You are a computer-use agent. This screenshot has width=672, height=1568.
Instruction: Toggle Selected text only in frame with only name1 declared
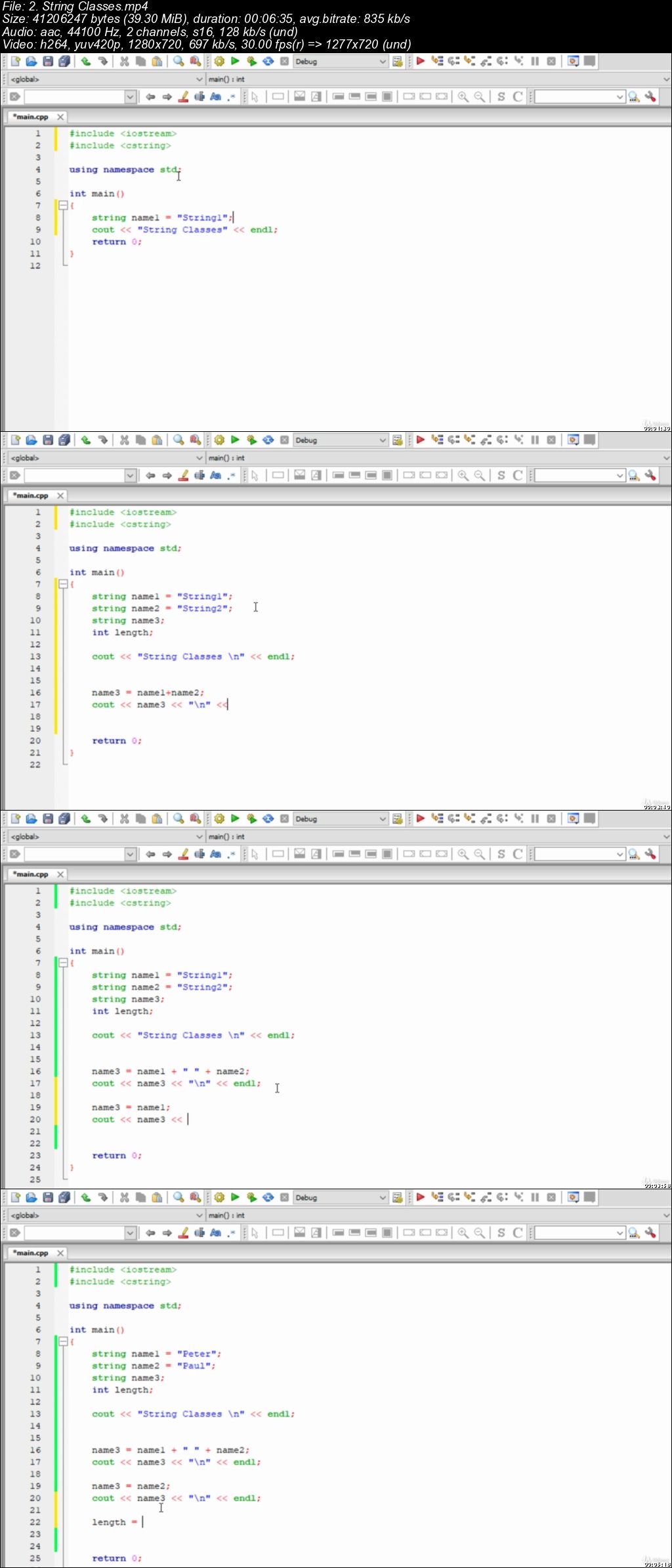tap(199, 96)
